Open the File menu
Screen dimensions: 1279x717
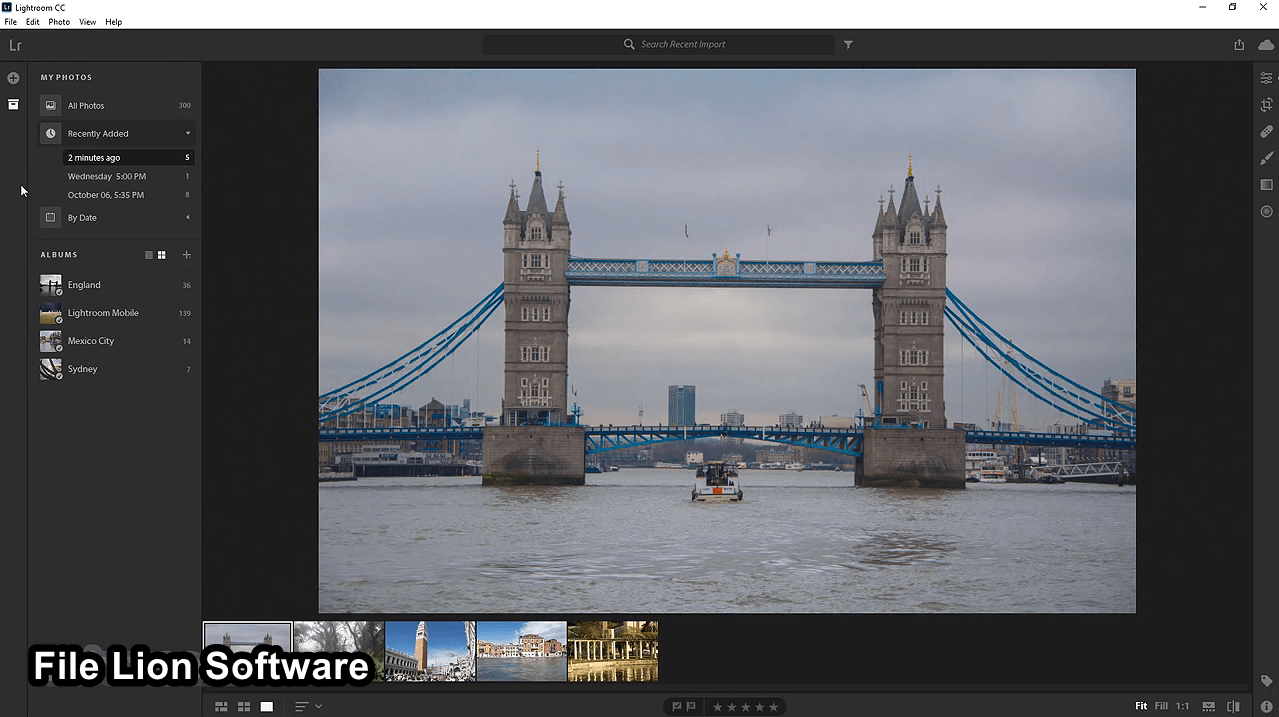pos(11,22)
